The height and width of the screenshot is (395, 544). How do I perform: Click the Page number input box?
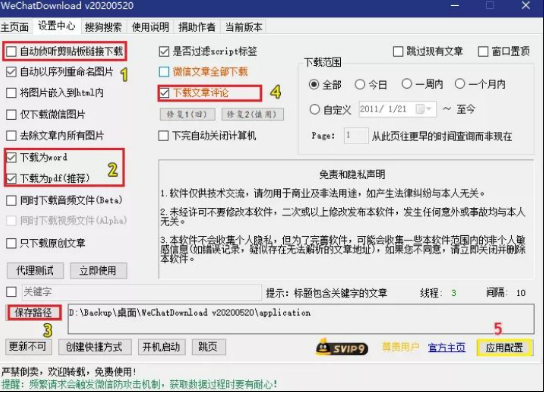coord(356,136)
